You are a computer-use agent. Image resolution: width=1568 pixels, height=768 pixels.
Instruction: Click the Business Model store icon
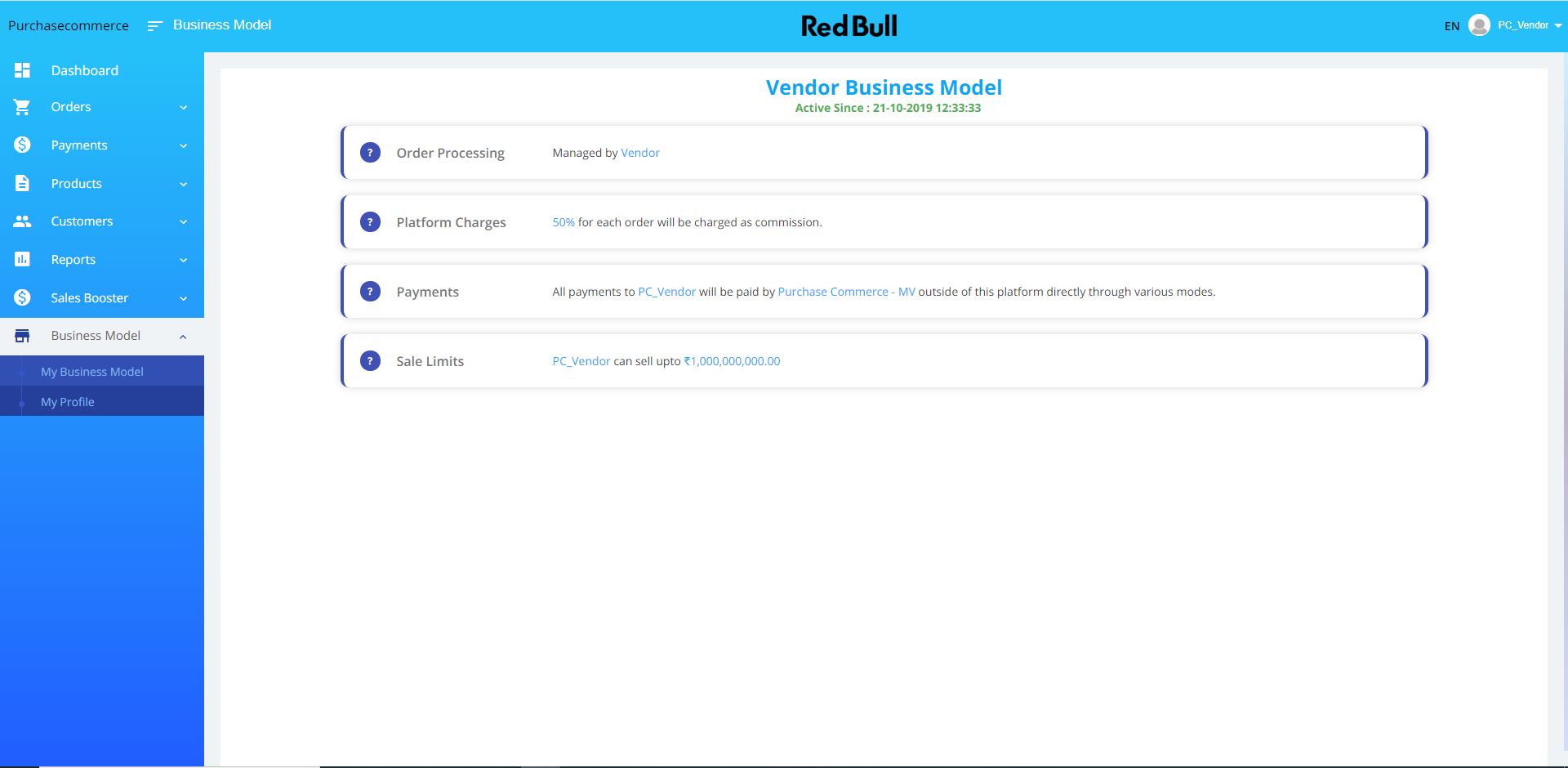click(x=22, y=336)
